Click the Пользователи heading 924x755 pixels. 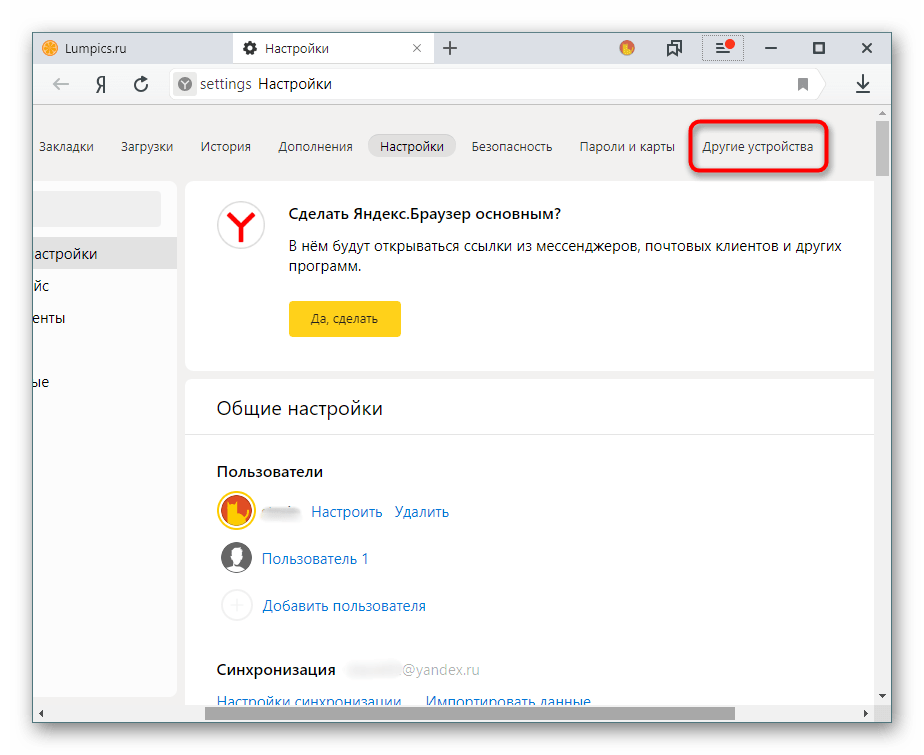(x=269, y=472)
